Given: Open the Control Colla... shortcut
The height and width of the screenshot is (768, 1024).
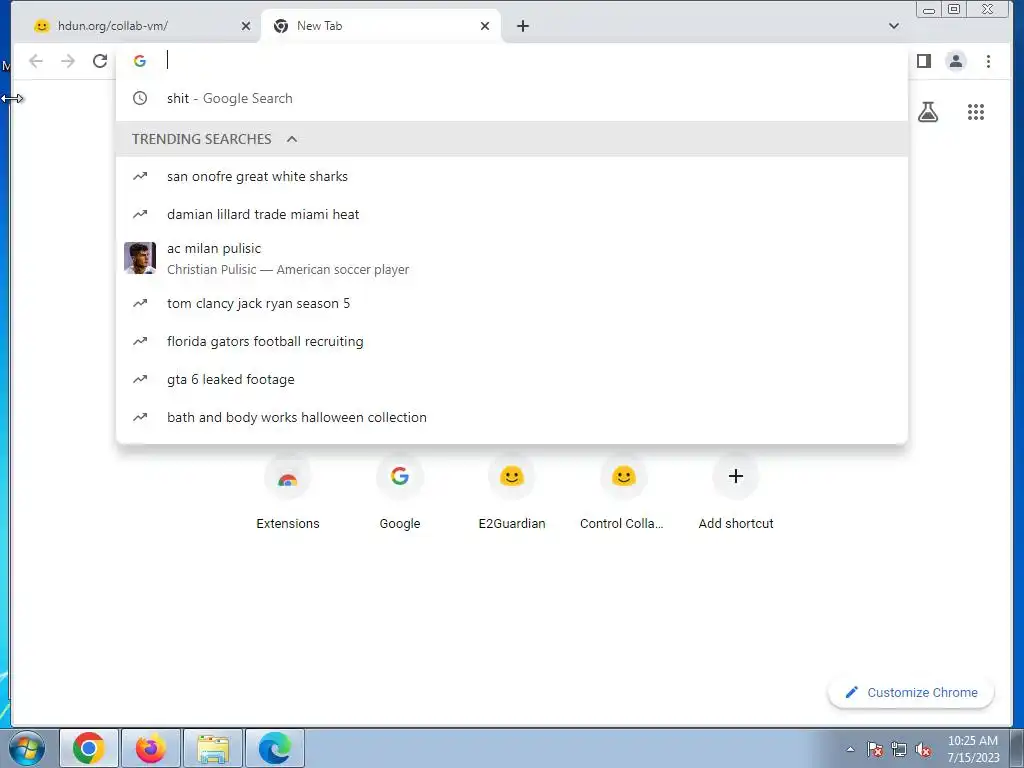Looking at the screenshot, I should point(624,494).
